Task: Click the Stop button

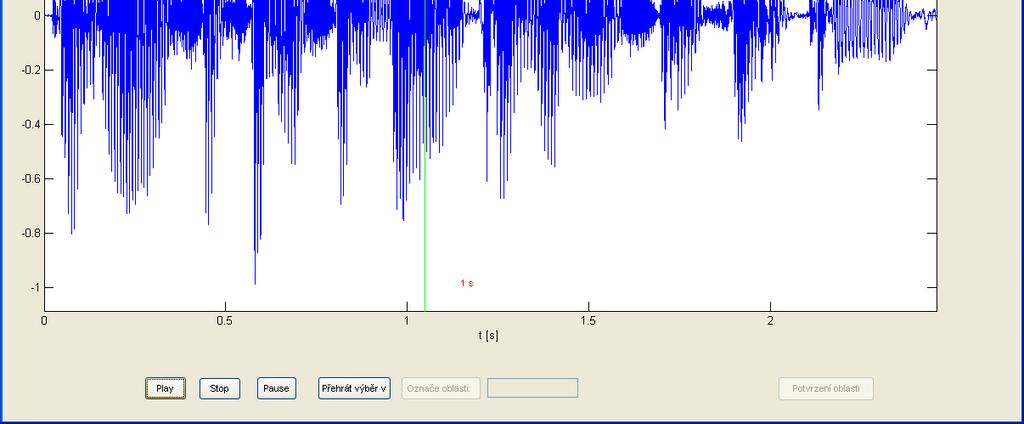Action: pyautogui.click(x=219, y=388)
